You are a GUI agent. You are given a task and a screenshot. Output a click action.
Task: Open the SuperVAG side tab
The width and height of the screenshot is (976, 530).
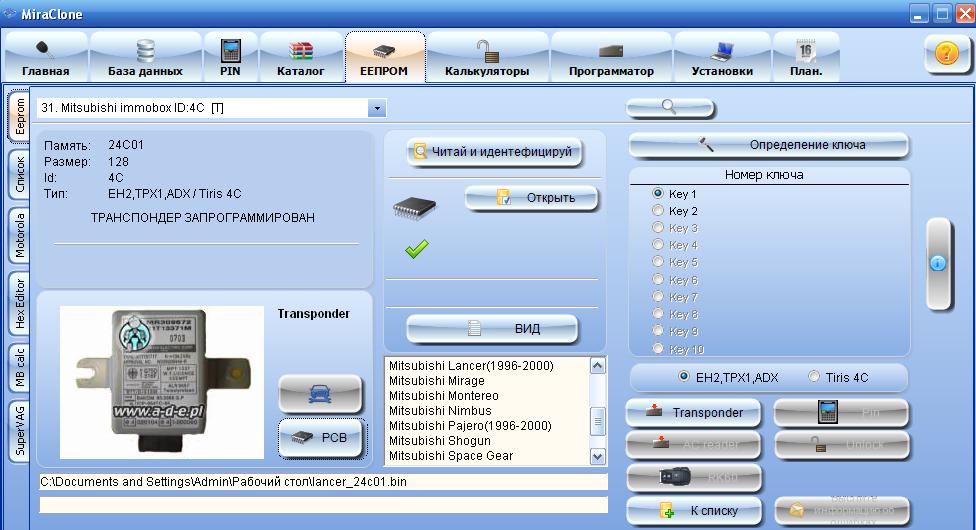[19, 430]
